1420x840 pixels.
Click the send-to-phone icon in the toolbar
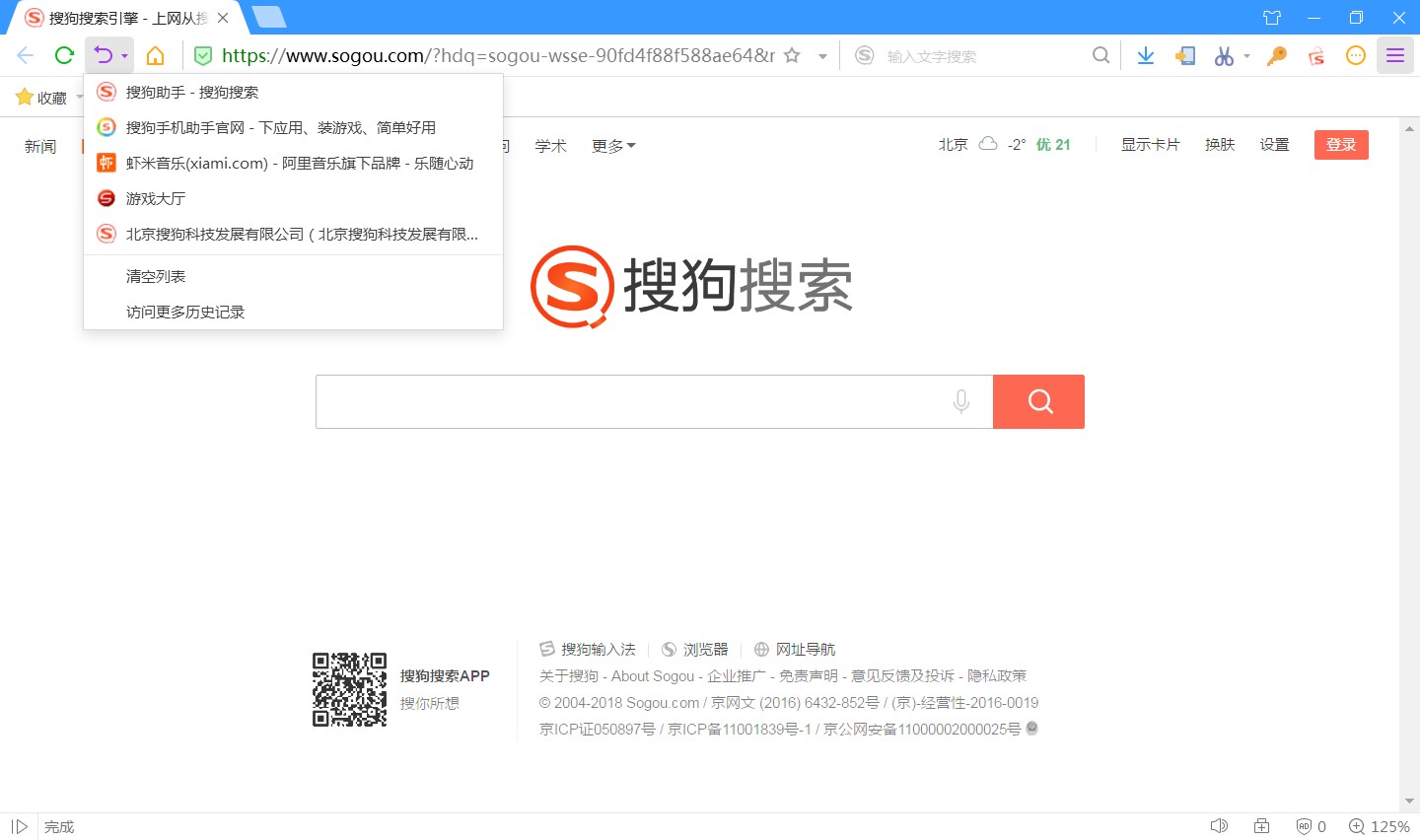pyautogui.click(x=1184, y=55)
